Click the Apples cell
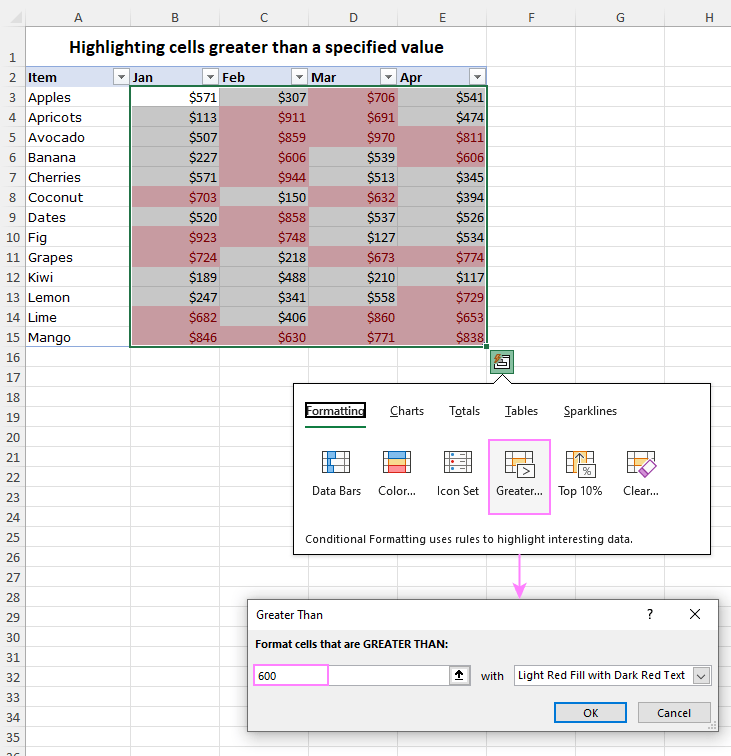This screenshot has width=731, height=756. click(78, 97)
